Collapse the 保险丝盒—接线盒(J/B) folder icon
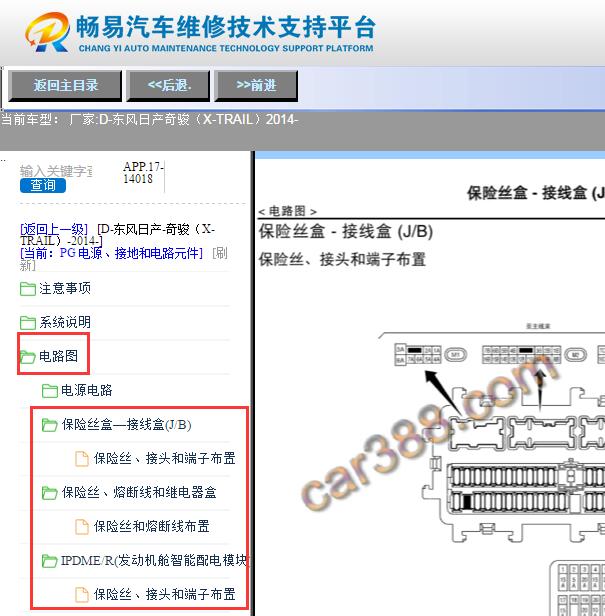This screenshot has width=605, height=616. click(50, 425)
